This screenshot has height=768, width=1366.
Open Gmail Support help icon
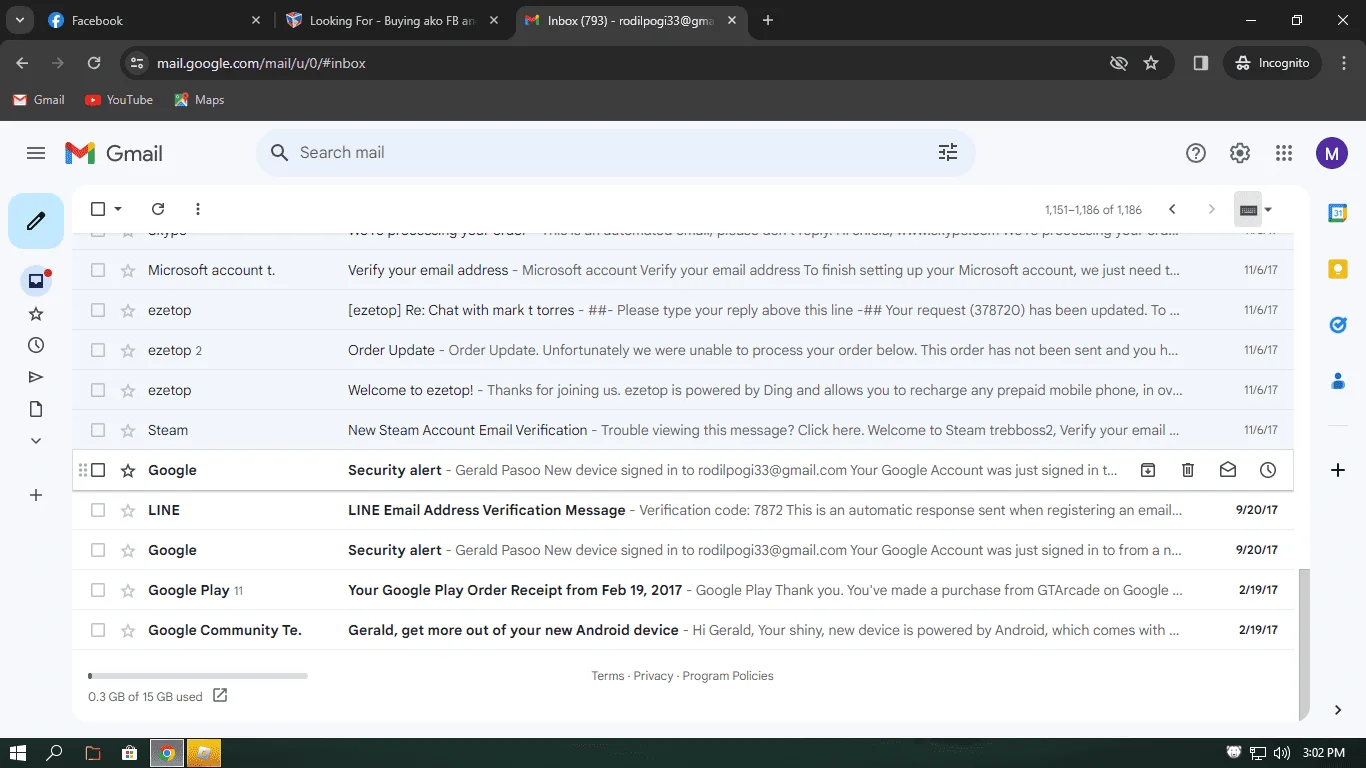tap(1196, 153)
